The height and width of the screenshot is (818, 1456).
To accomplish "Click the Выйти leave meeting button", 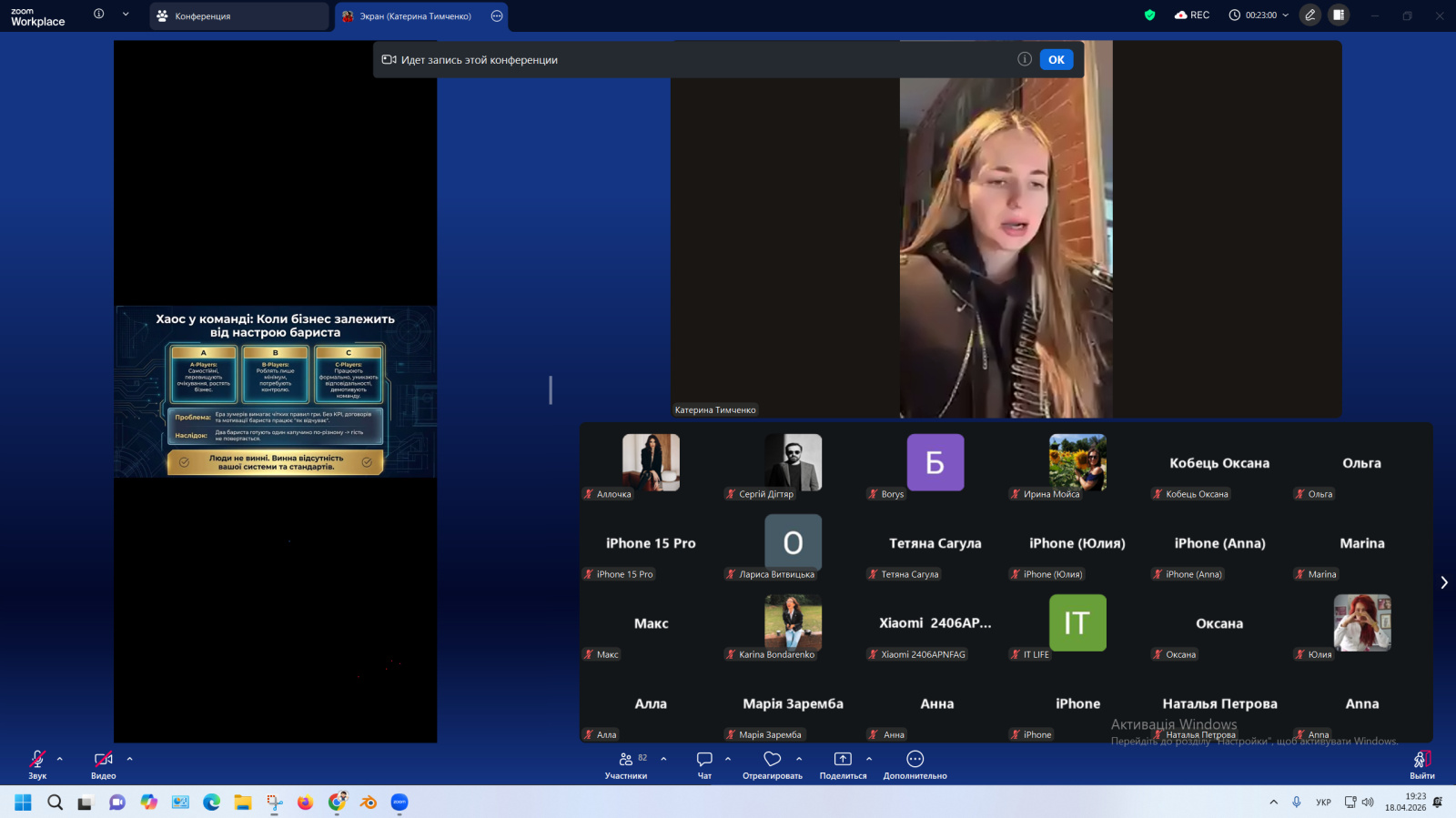I will pyautogui.click(x=1421, y=762).
